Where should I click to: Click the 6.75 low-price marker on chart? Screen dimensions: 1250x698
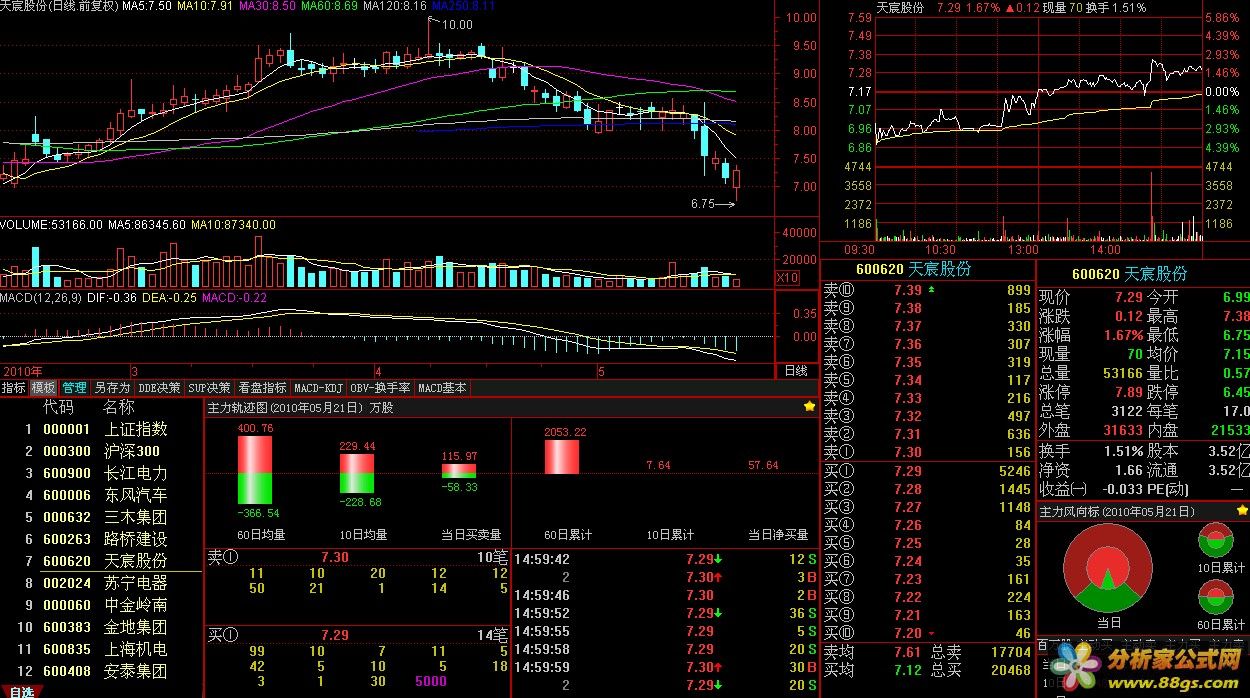point(704,203)
